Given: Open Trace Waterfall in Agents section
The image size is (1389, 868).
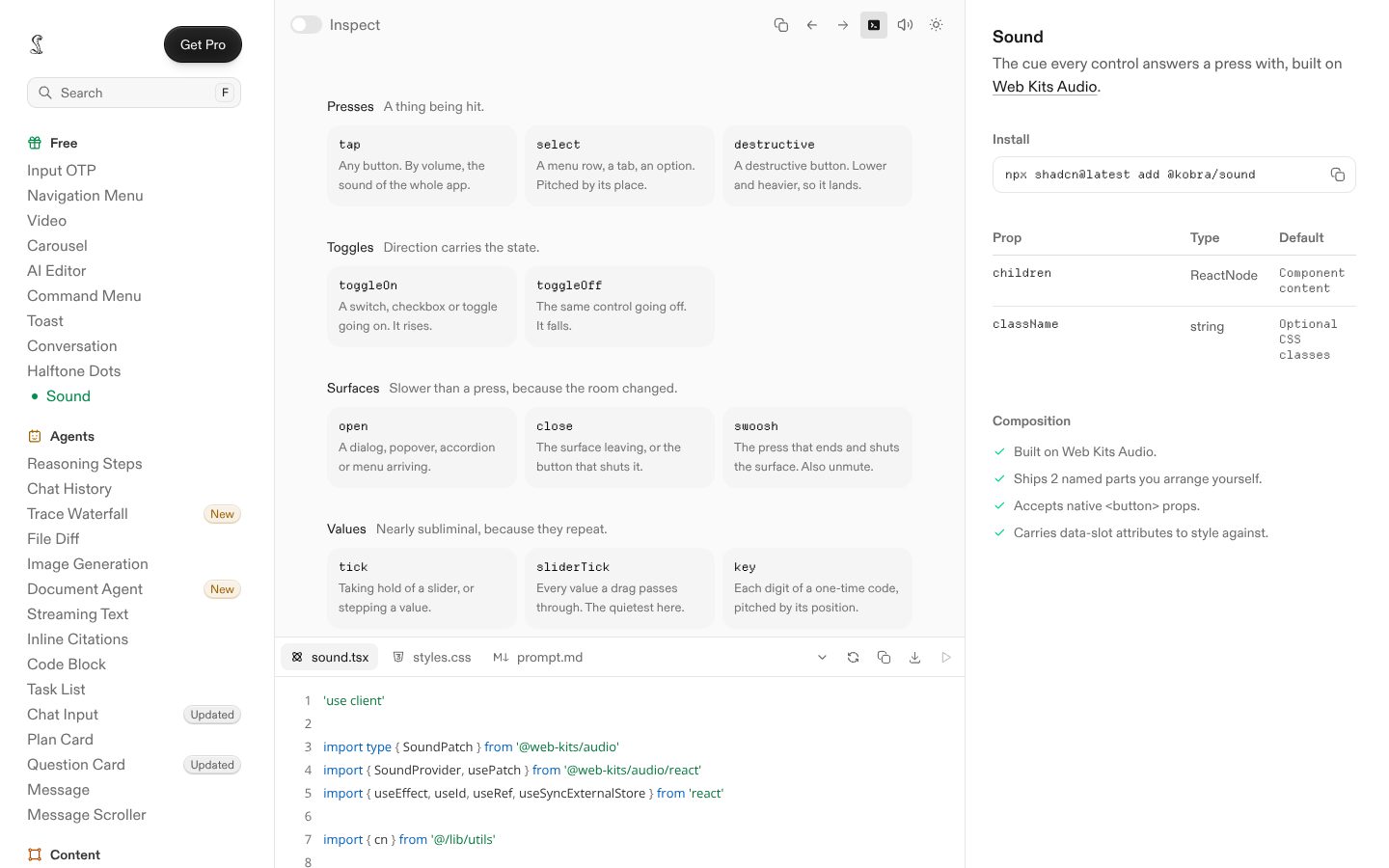Looking at the screenshot, I should click(77, 513).
